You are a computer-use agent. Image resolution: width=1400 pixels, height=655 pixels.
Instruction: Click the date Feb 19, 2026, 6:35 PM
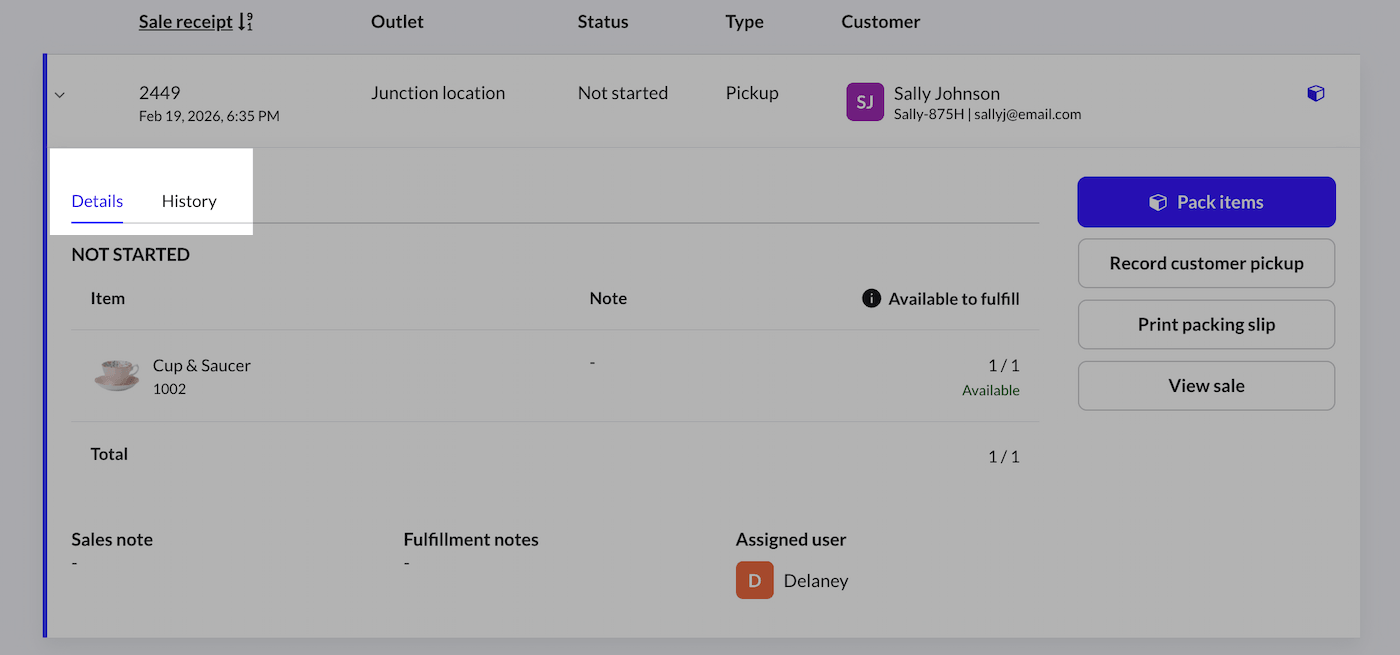[209, 116]
